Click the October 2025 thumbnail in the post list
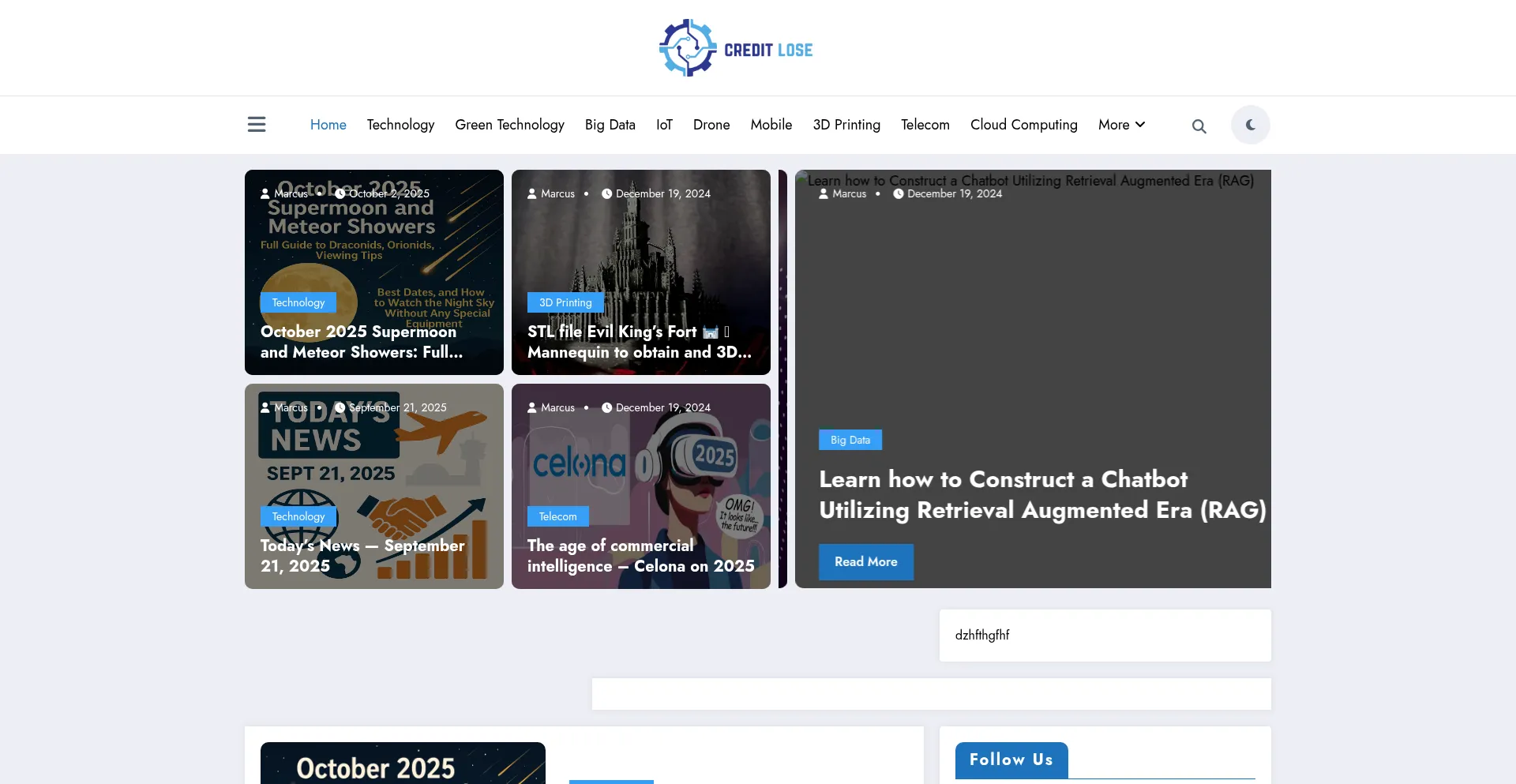This screenshot has width=1516, height=784. (x=403, y=763)
